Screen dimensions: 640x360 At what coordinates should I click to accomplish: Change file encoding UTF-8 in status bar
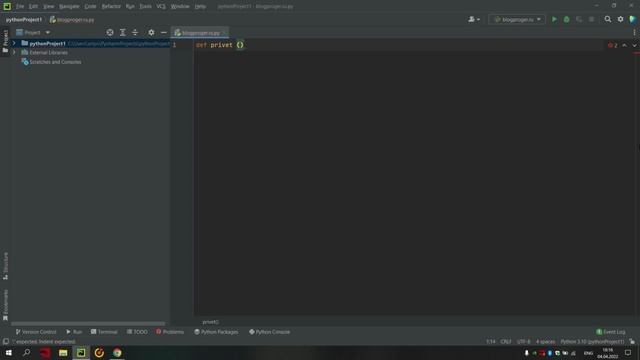tap(524, 342)
